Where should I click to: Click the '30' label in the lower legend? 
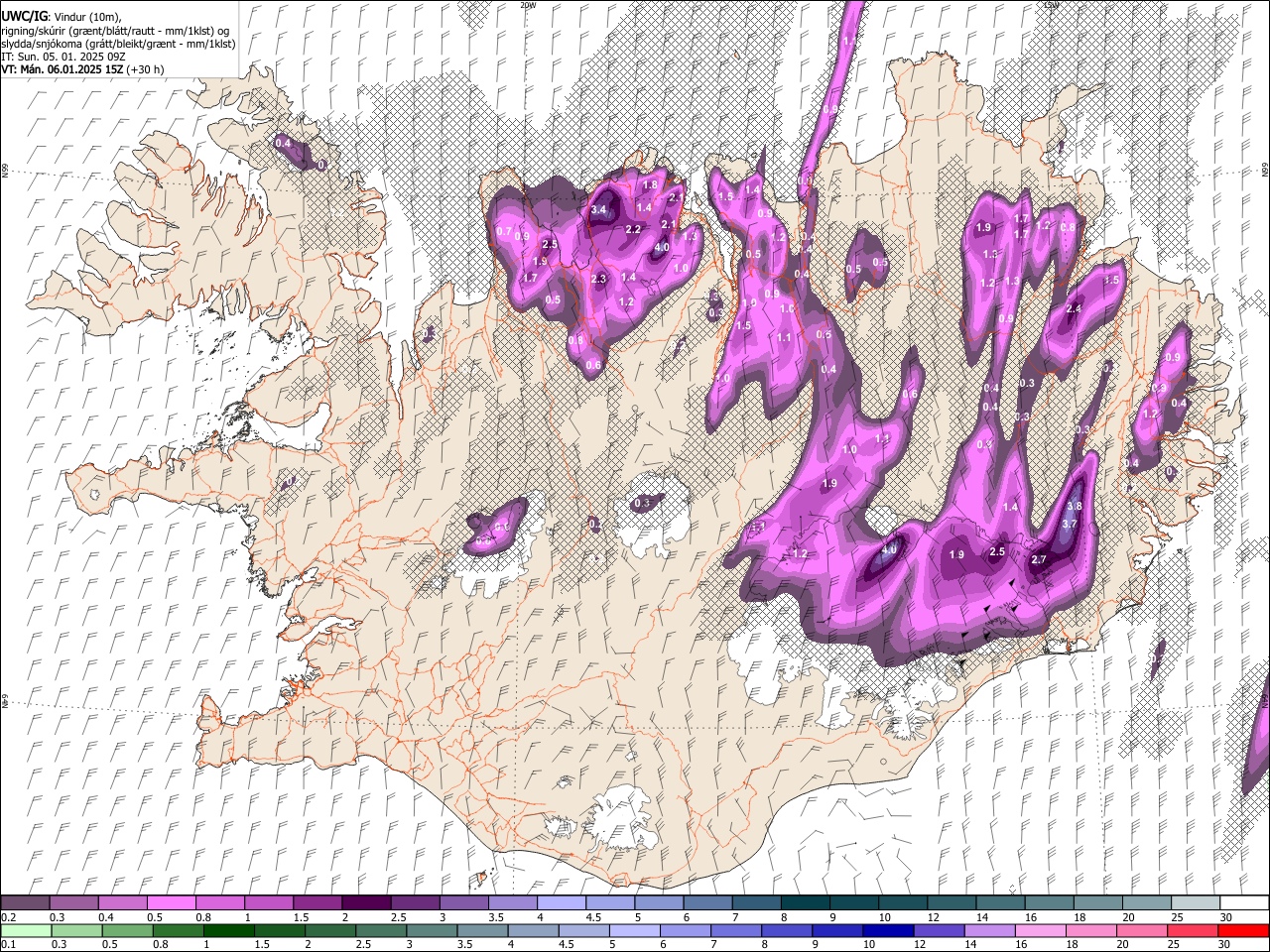click(x=1224, y=944)
